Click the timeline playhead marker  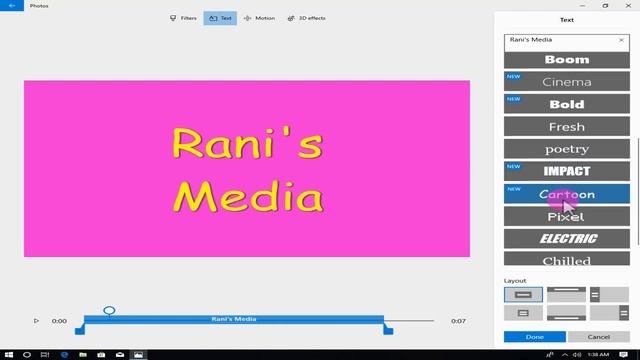[x=109, y=311]
